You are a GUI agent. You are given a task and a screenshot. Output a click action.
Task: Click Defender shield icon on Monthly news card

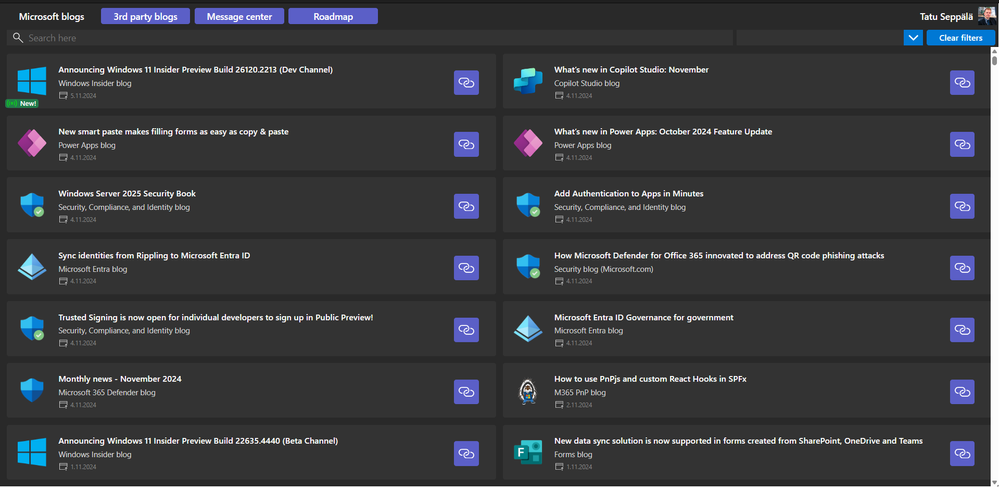[32, 390]
